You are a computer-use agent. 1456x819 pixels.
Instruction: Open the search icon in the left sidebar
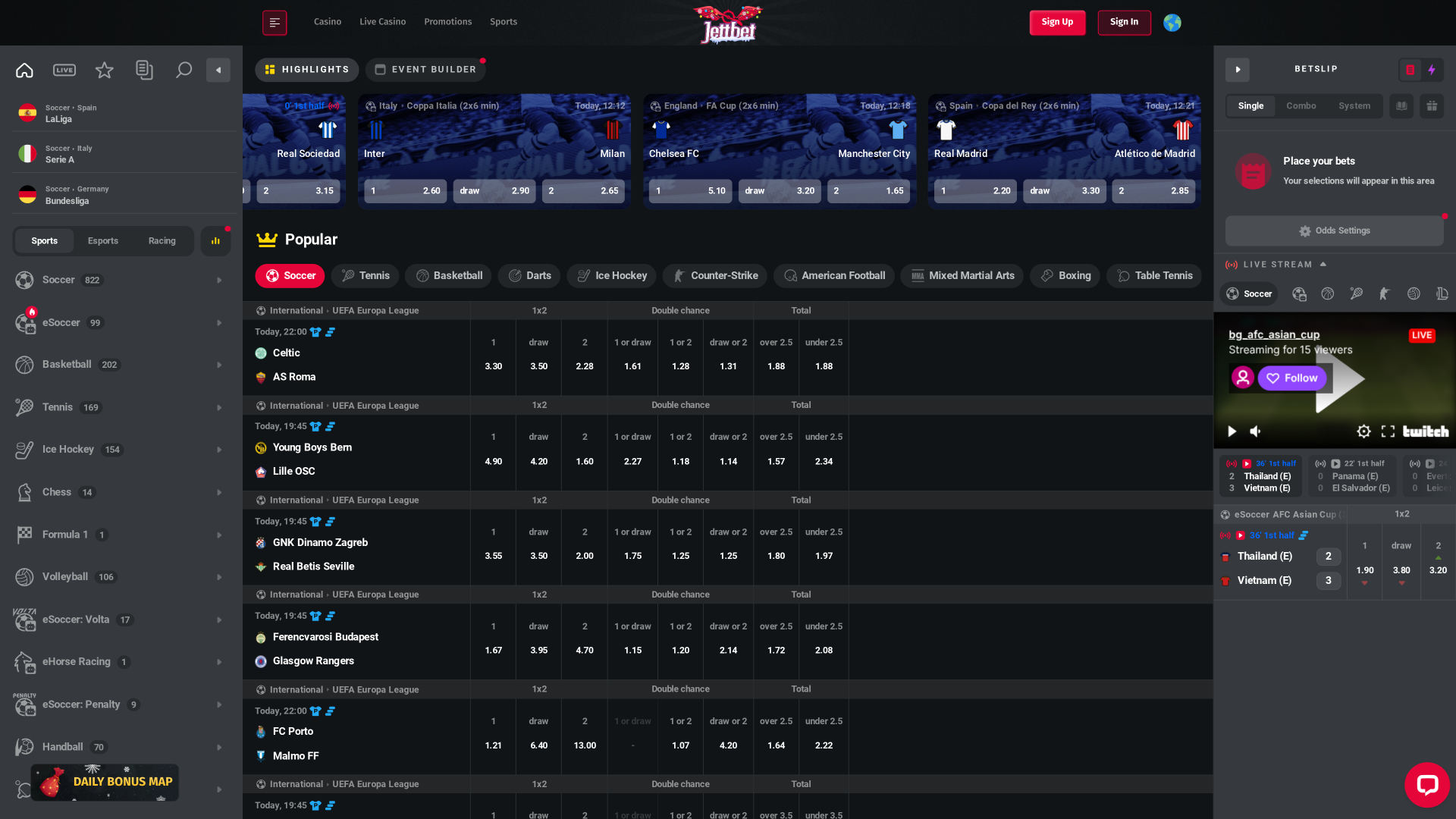point(184,70)
